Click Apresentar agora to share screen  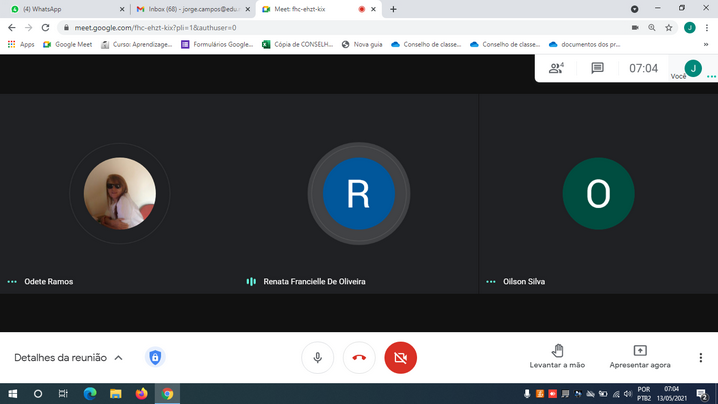pos(640,357)
